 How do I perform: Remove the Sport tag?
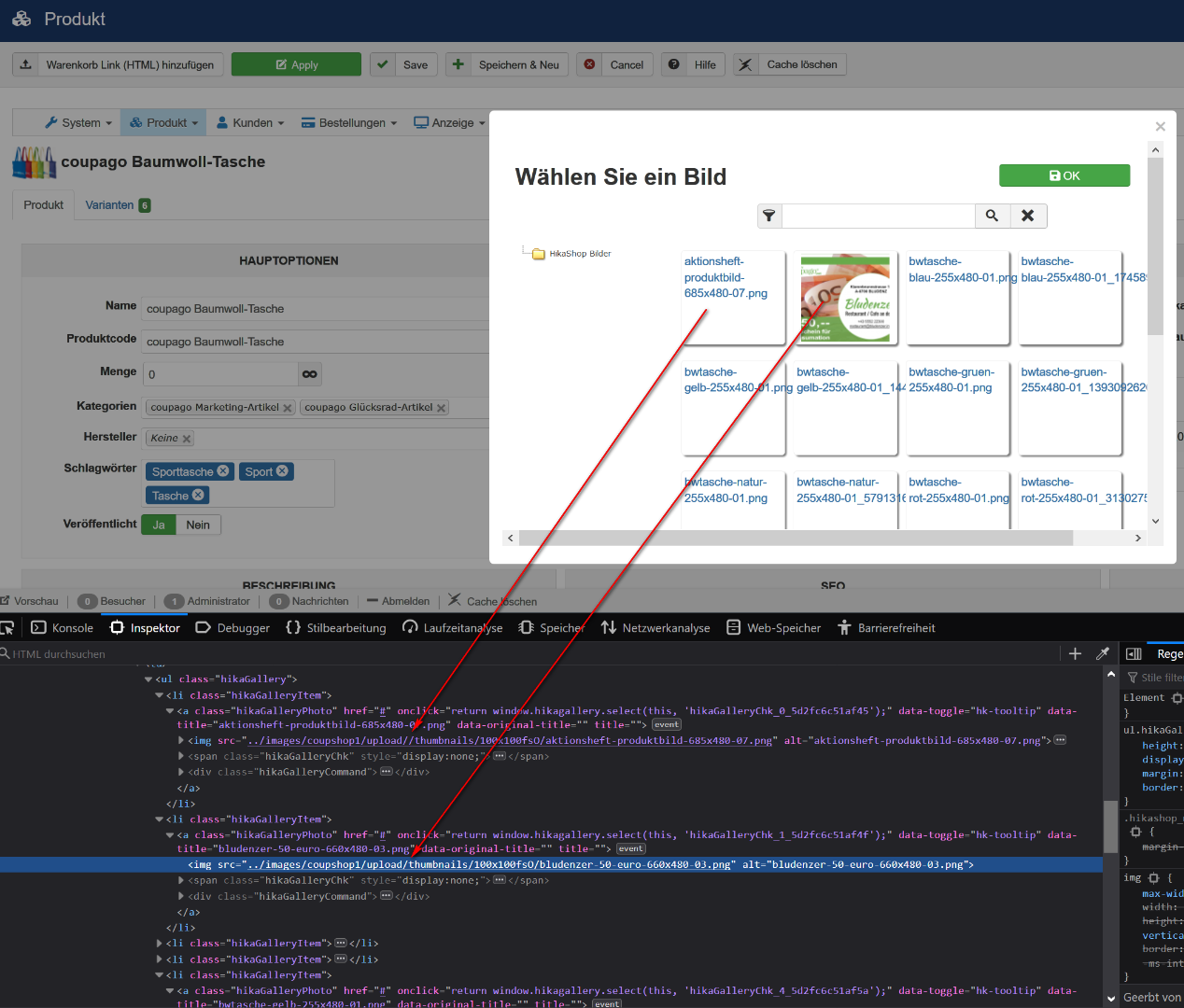282,471
